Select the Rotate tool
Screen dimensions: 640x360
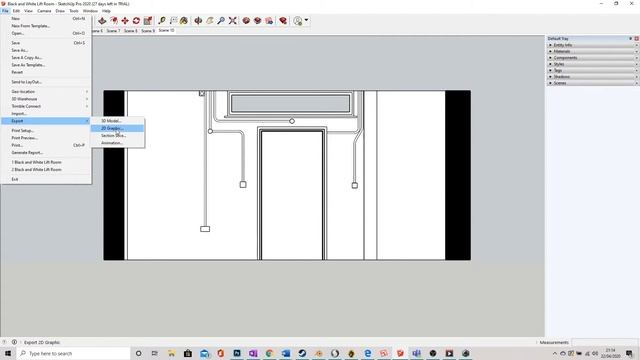point(136,20)
